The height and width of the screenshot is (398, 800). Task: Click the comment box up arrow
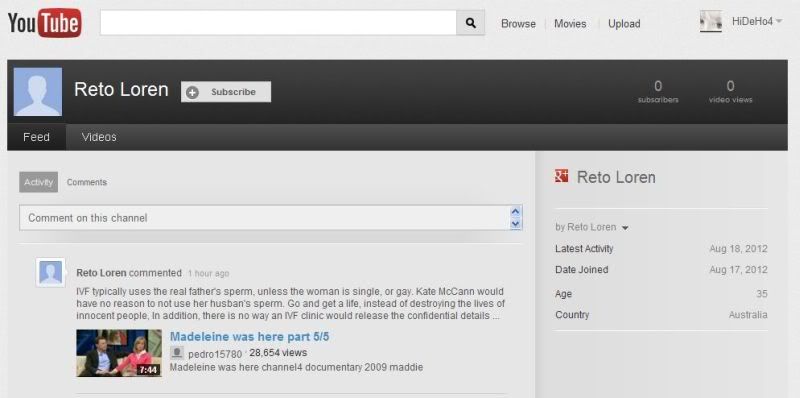[x=516, y=212]
